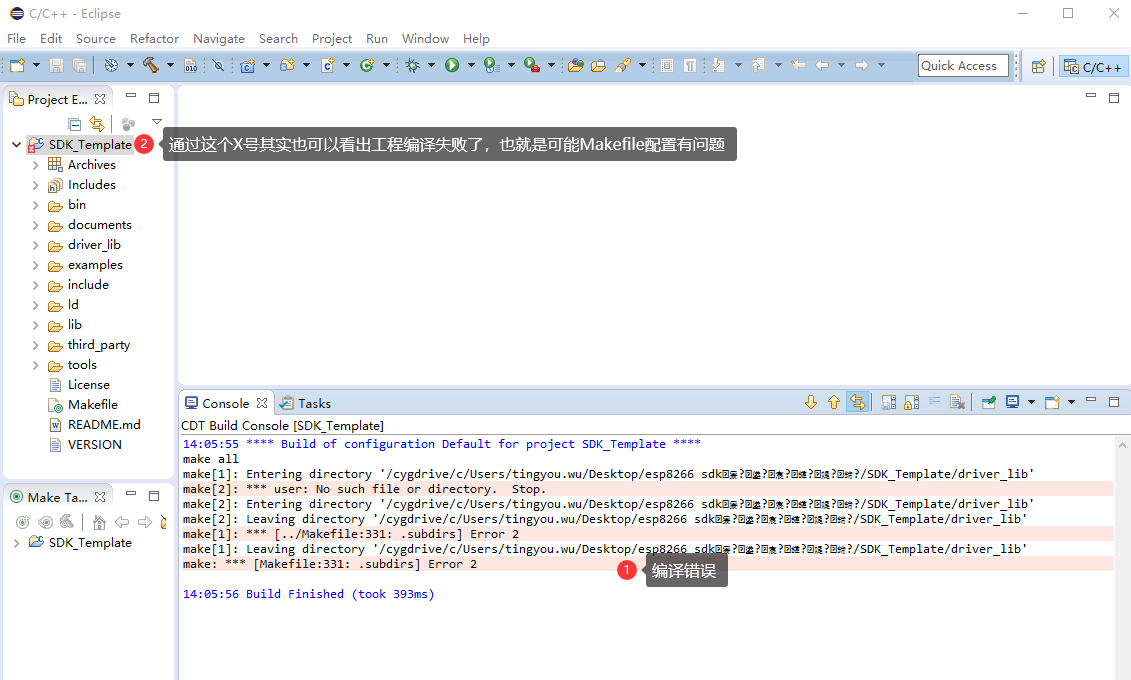Open Element in Binary toolbar icon
Image resolution: width=1131 pixels, height=680 pixels.
pos(190,65)
